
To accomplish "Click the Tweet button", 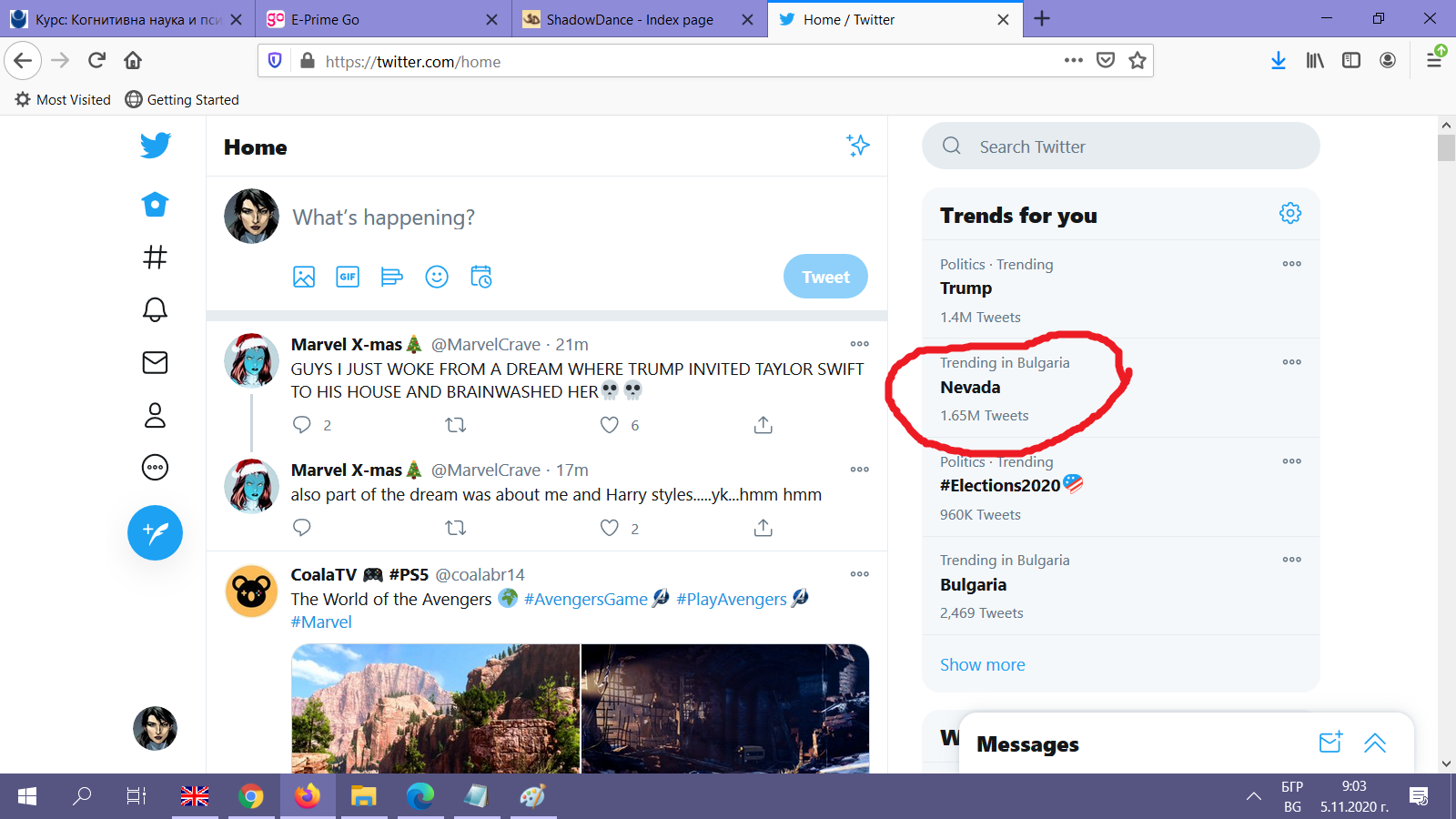I will (x=825, y=277).
